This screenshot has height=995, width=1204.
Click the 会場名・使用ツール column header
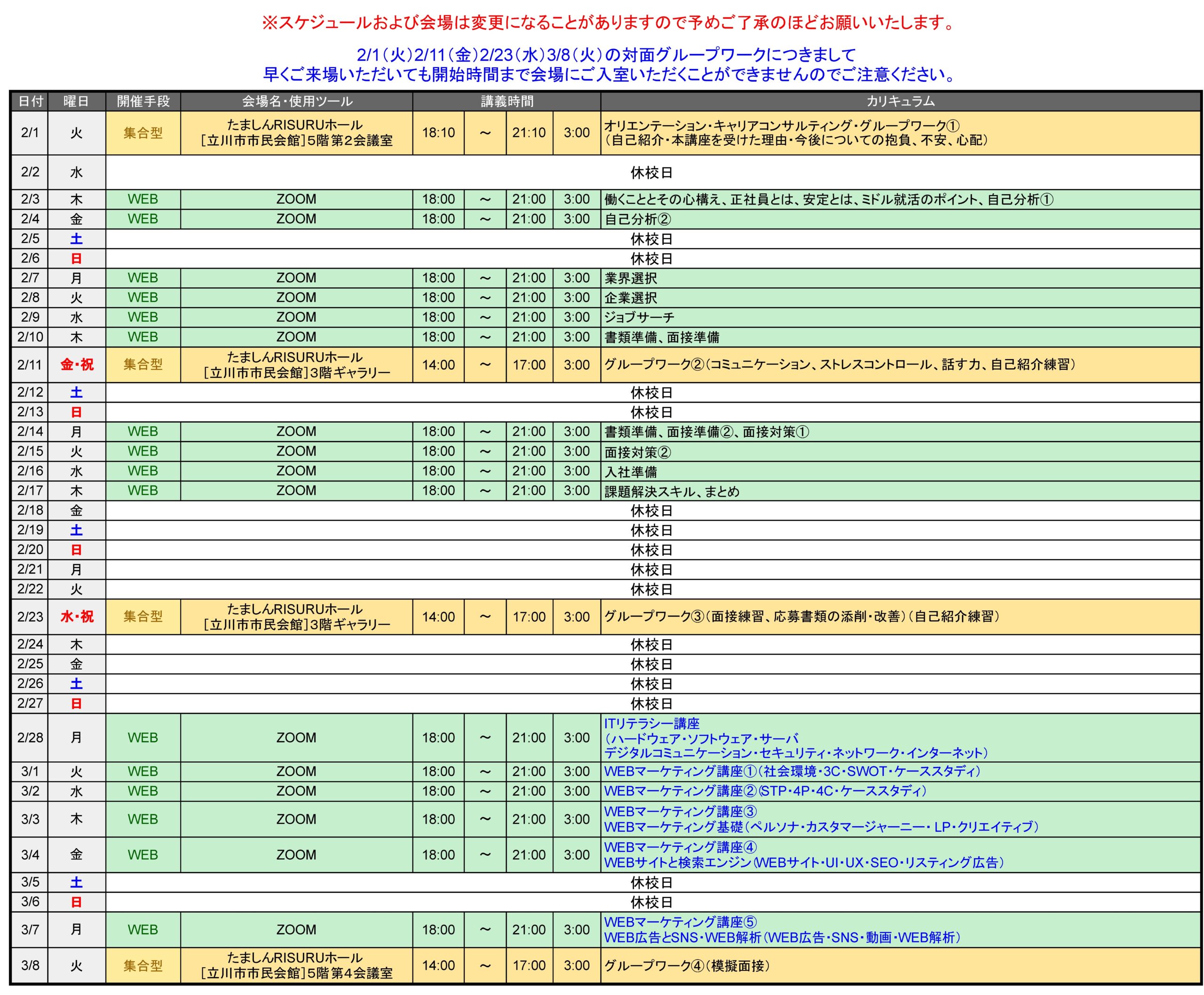296,102
